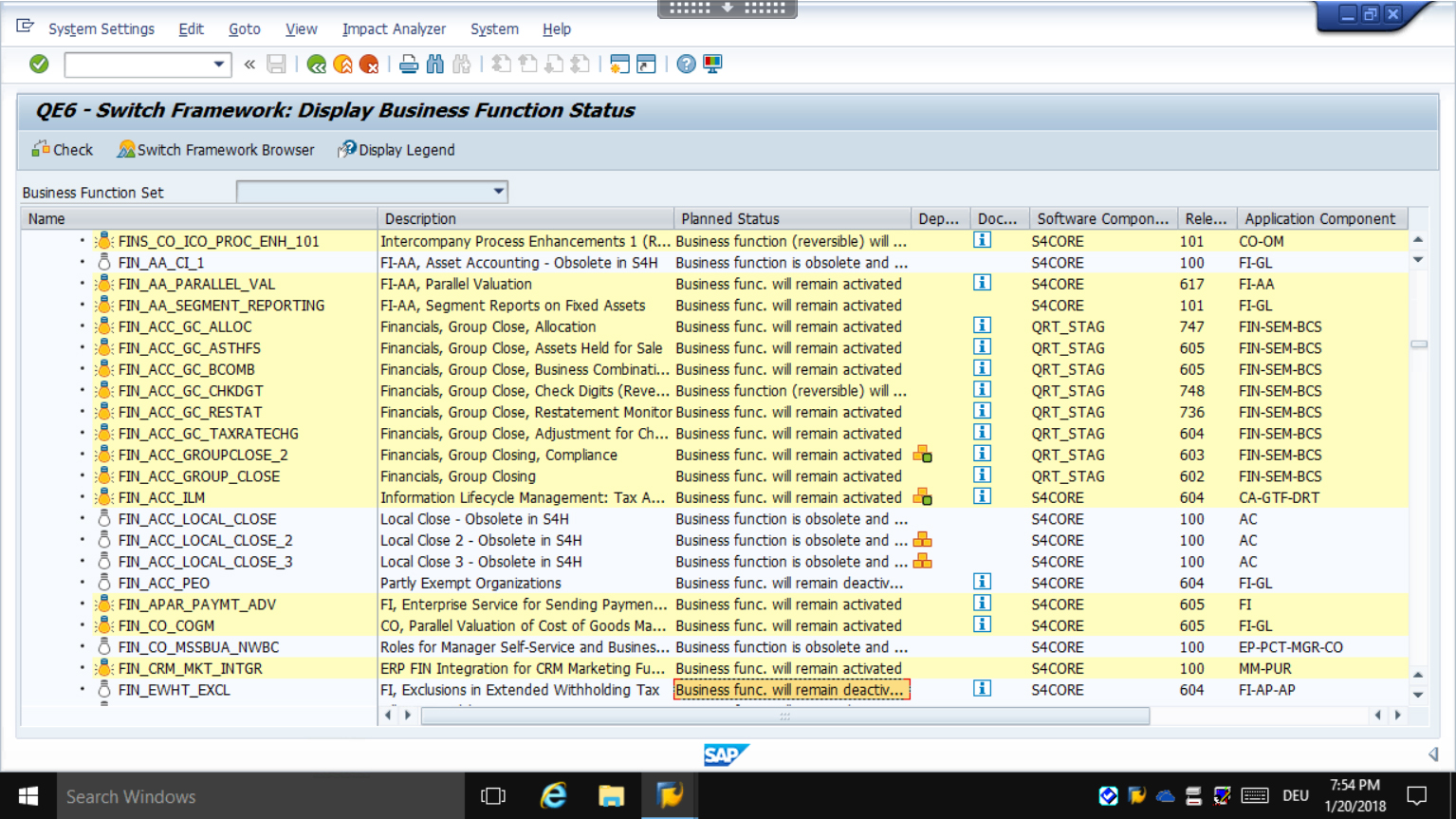Click the Partly Exempt Organizations description

[x=470, y=583]
